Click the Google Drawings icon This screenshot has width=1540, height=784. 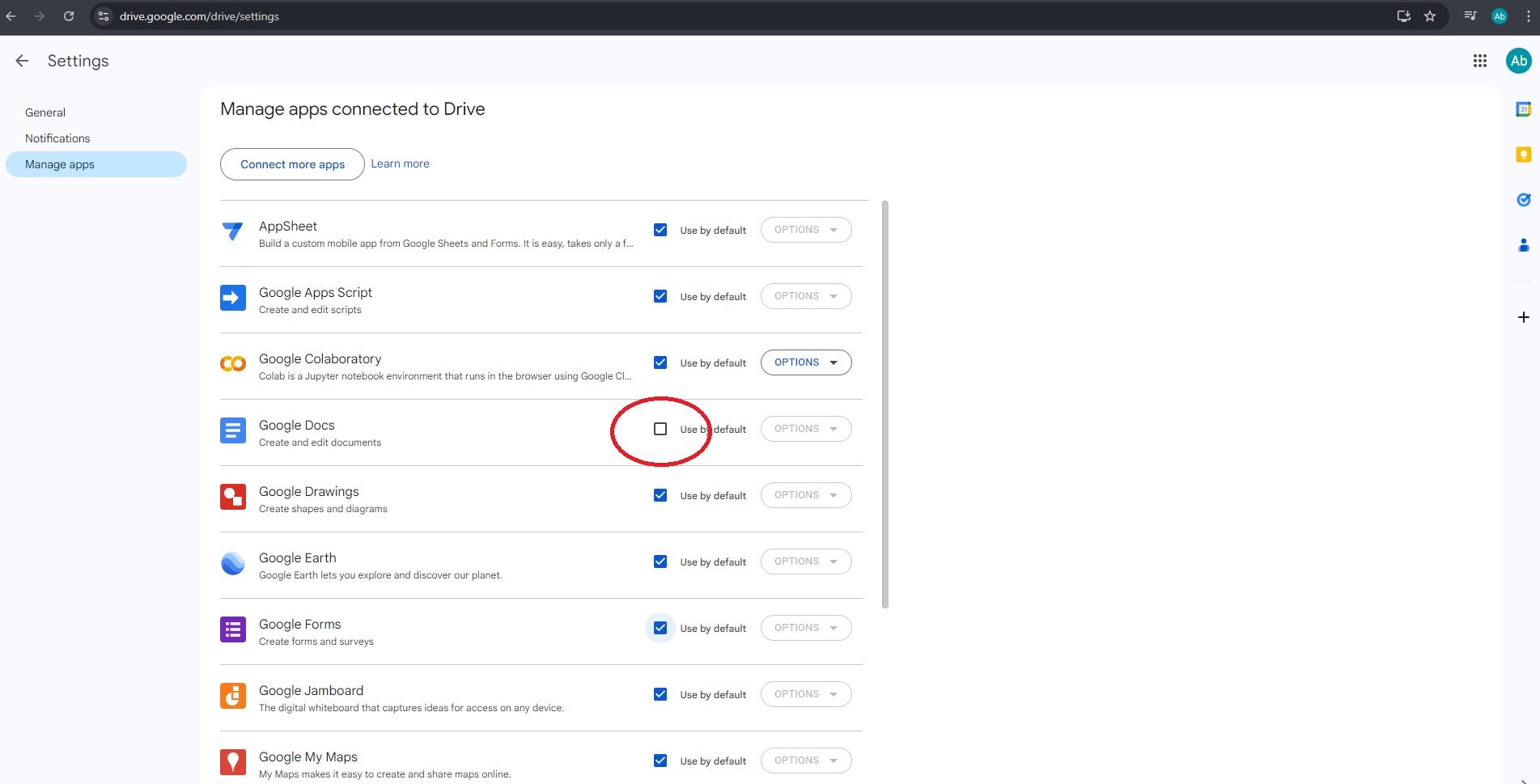233,497
